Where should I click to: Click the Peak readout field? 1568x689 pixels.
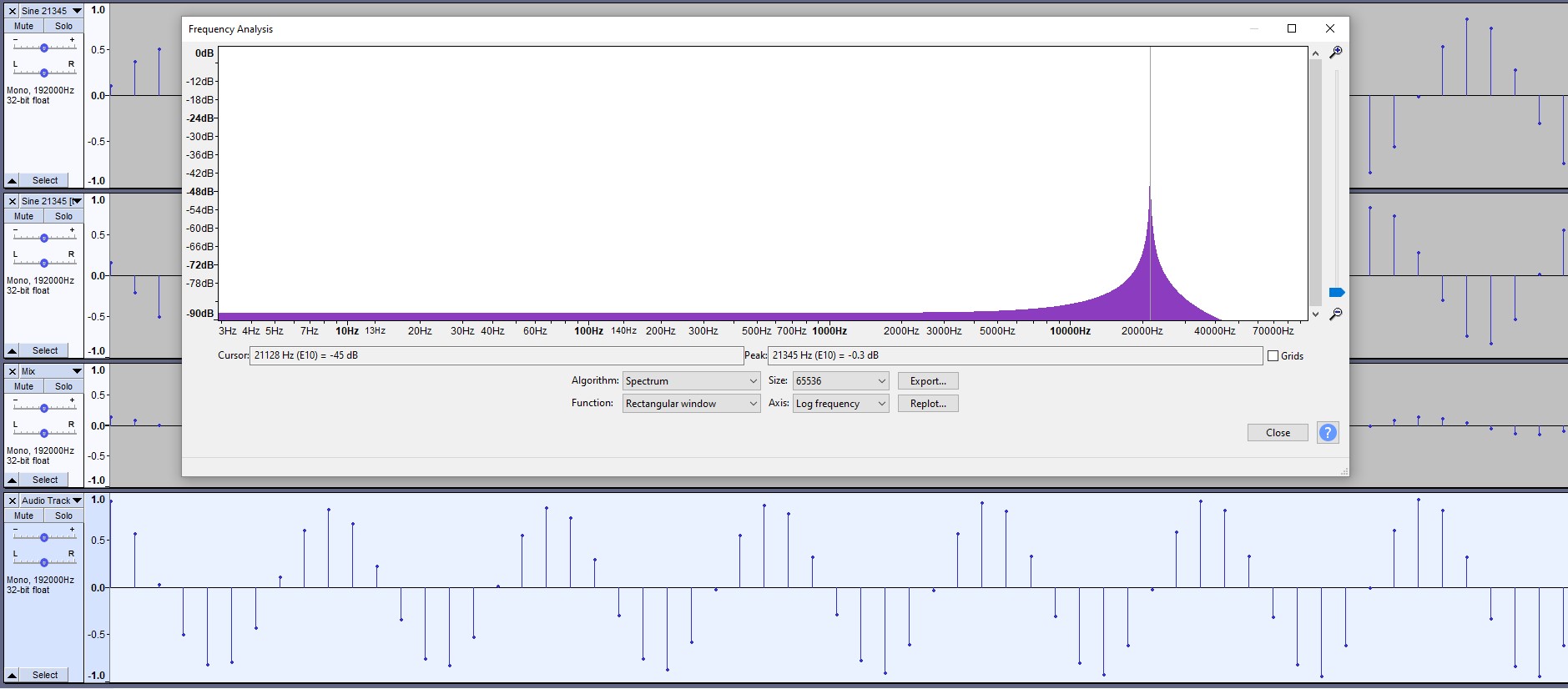pos(1015,355)
